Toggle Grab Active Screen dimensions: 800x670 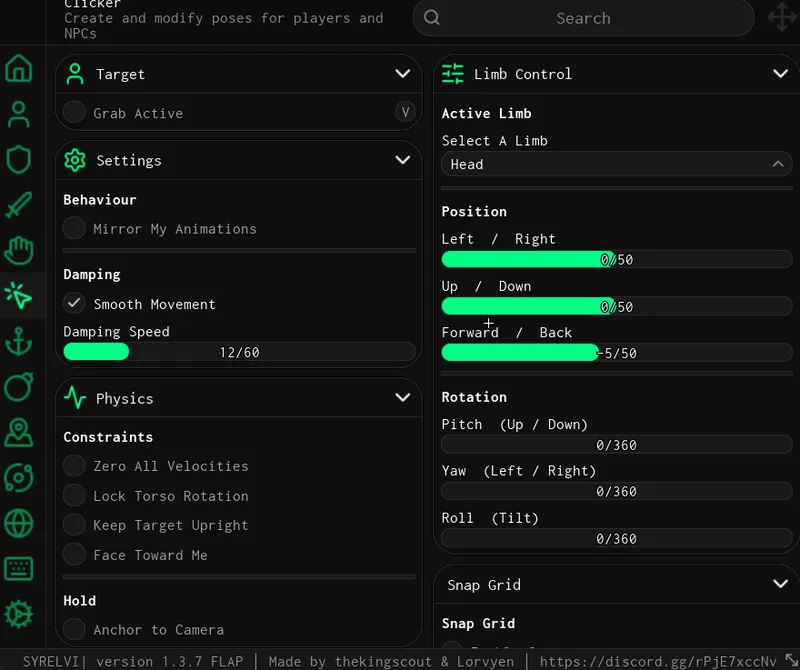coord(74,112)
